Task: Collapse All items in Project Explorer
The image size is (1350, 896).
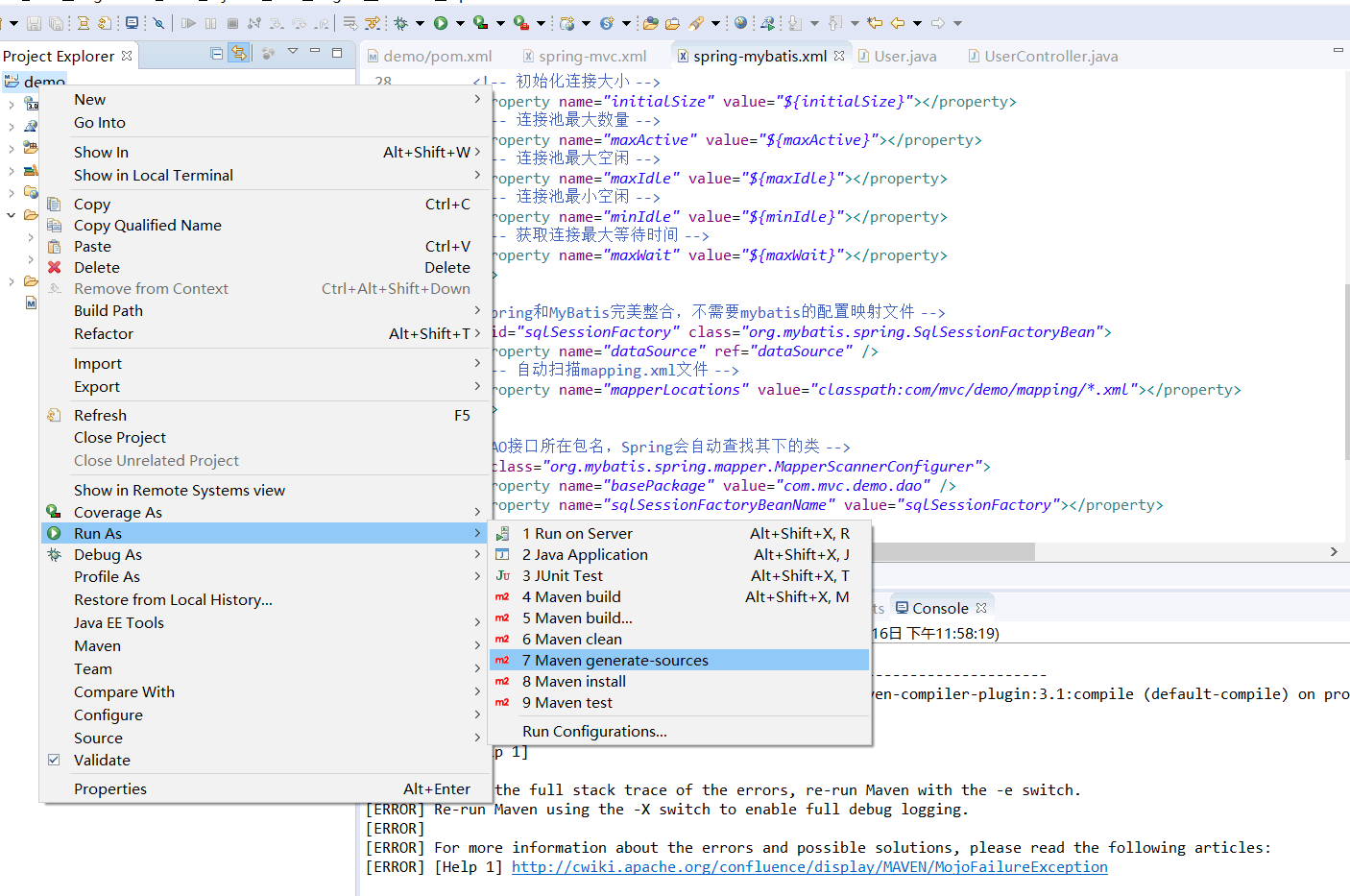Action: [x=217, y=53]
